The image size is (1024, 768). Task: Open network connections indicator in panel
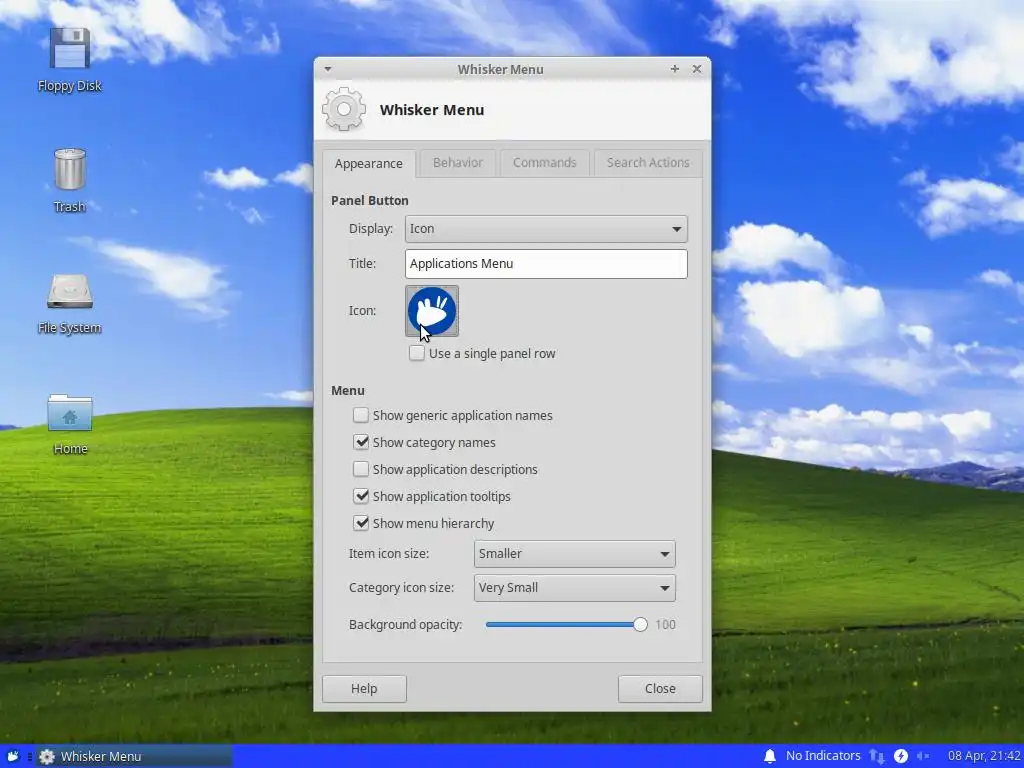click(x=876, y=756)
